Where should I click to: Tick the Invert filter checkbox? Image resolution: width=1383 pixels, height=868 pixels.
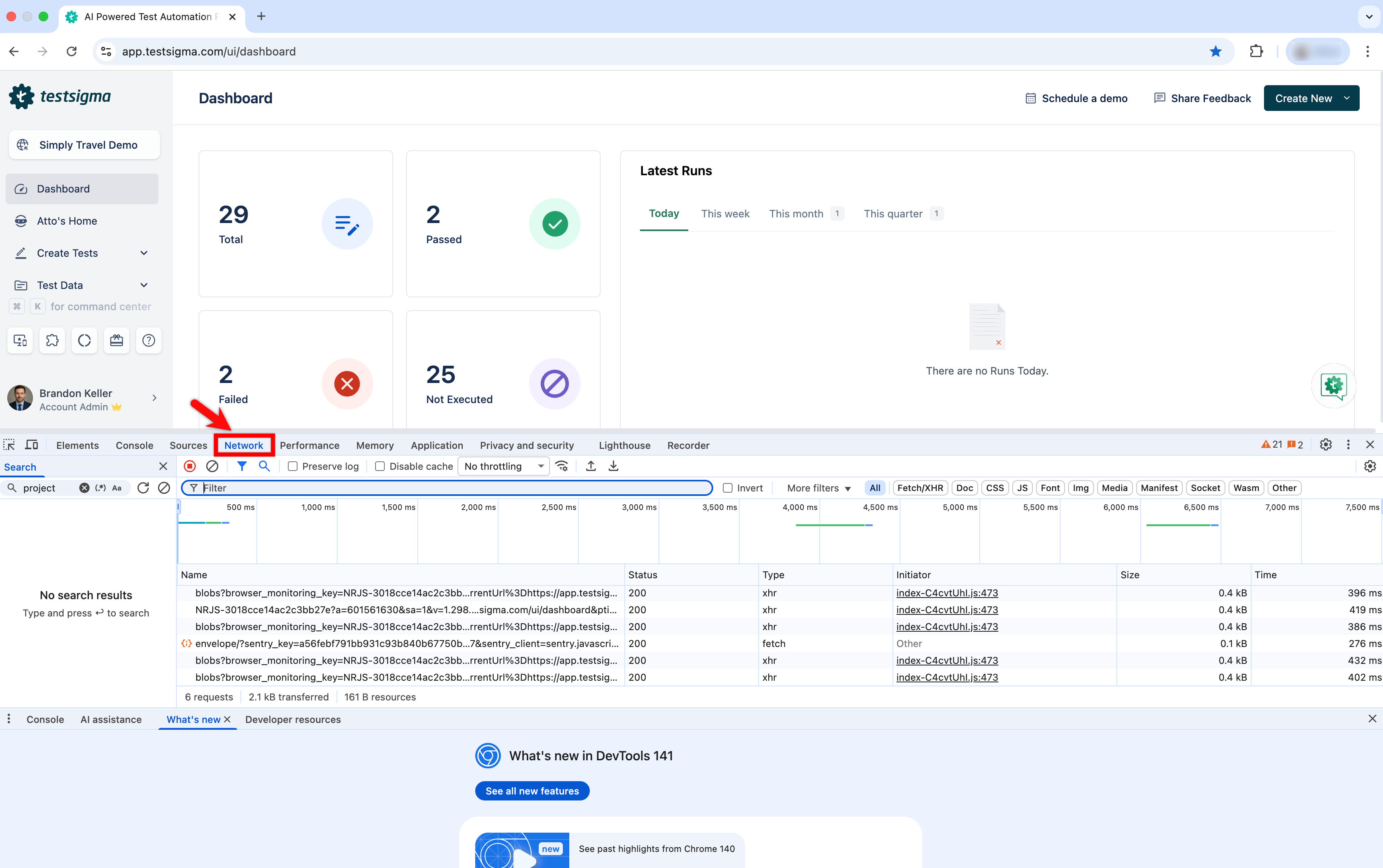pos(728,488)
